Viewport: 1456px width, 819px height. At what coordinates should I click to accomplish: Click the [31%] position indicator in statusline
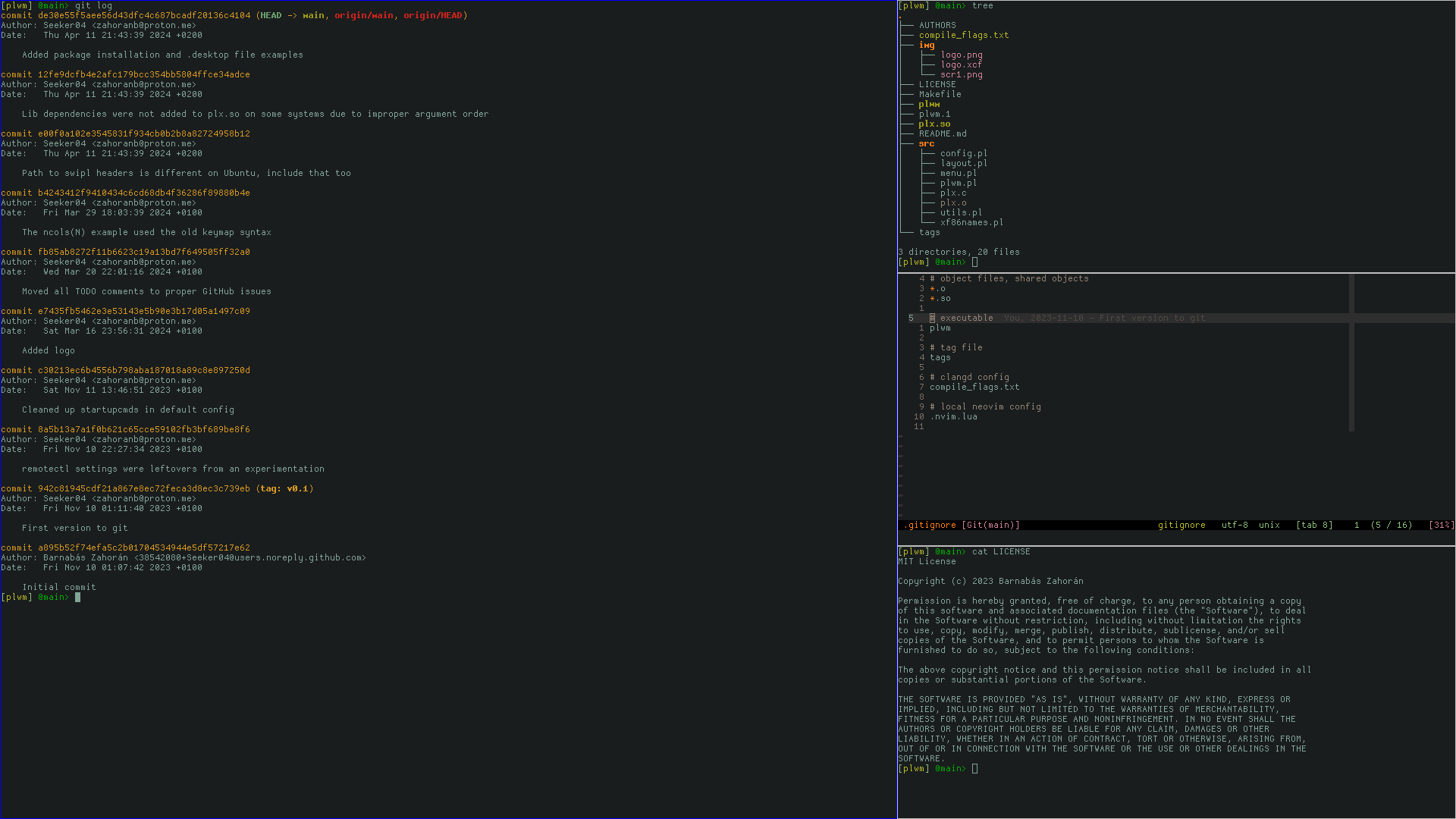pos(1441,526)
